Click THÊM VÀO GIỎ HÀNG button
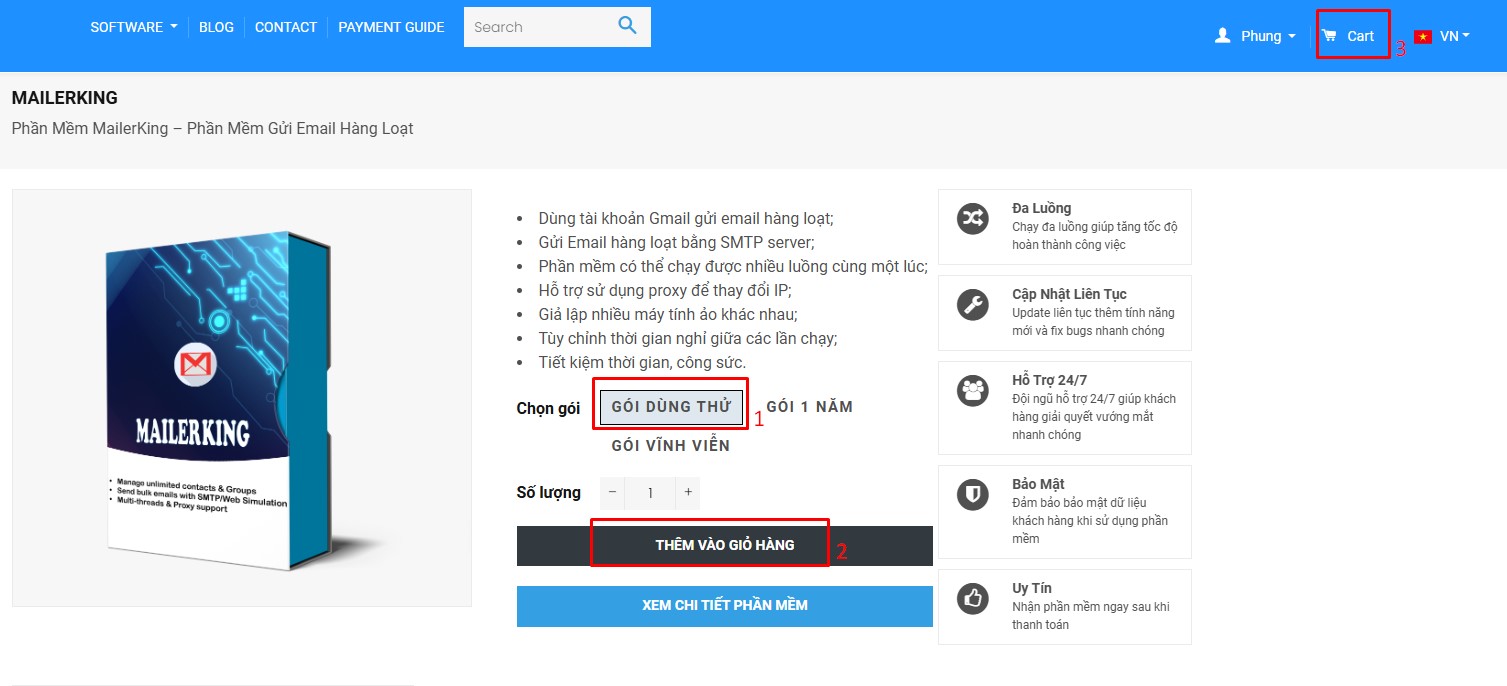The height and width of the screenshot is (686, 1507). (725, 546)
